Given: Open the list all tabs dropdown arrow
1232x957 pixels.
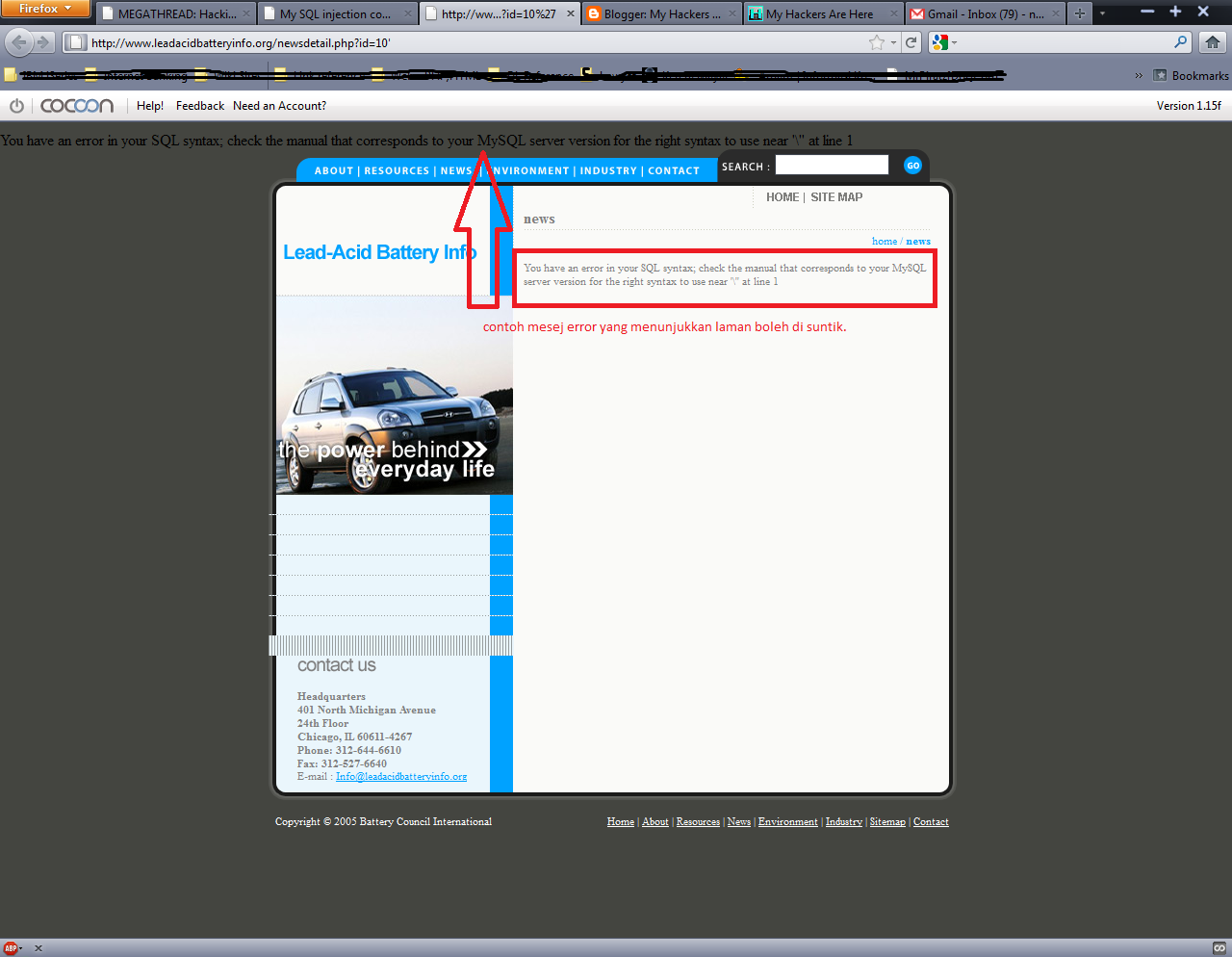Looking at the screenshot, I should coord(1103,13).
